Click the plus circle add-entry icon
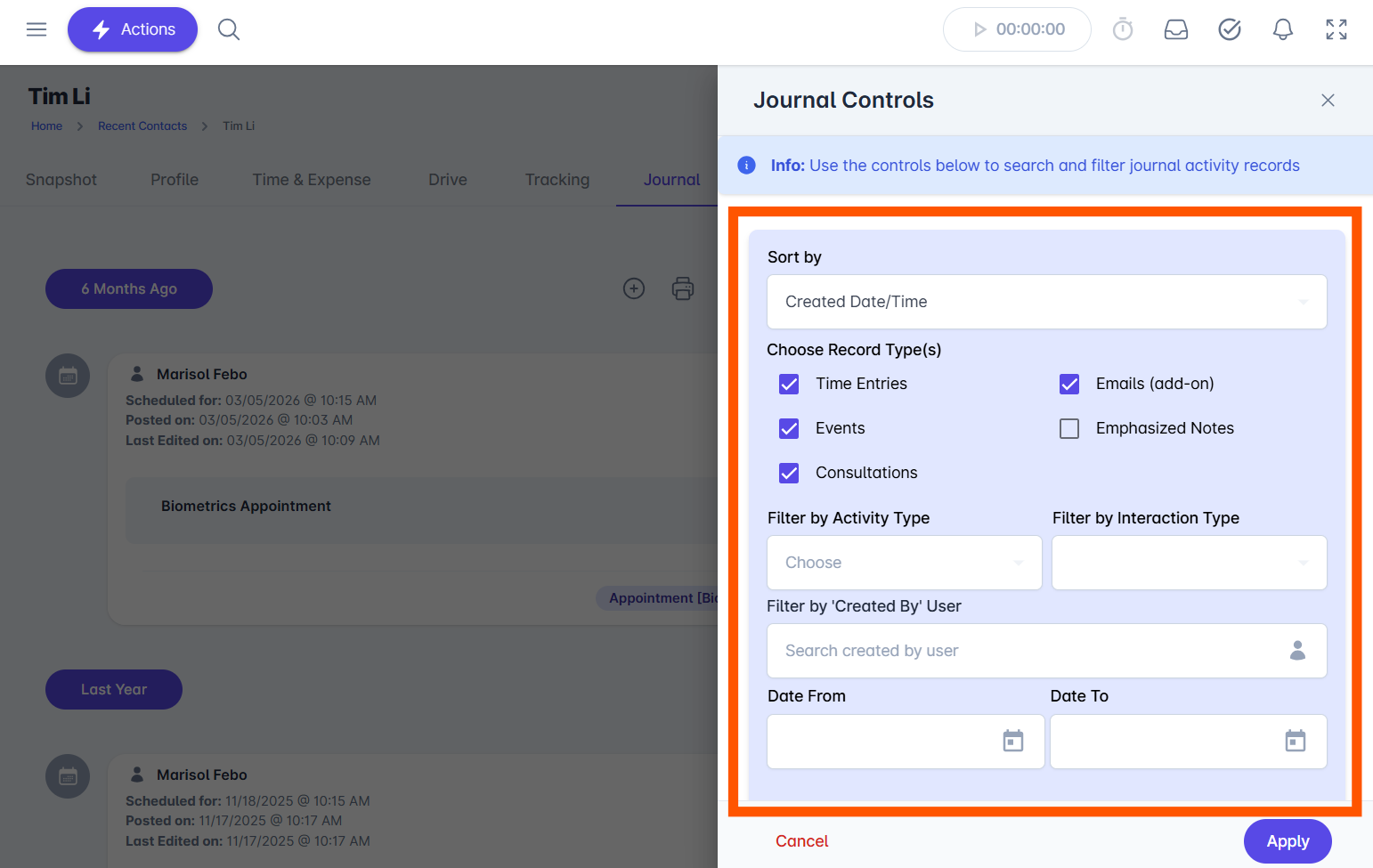Viewport: 1373px width, 868px height. [634, 288]
